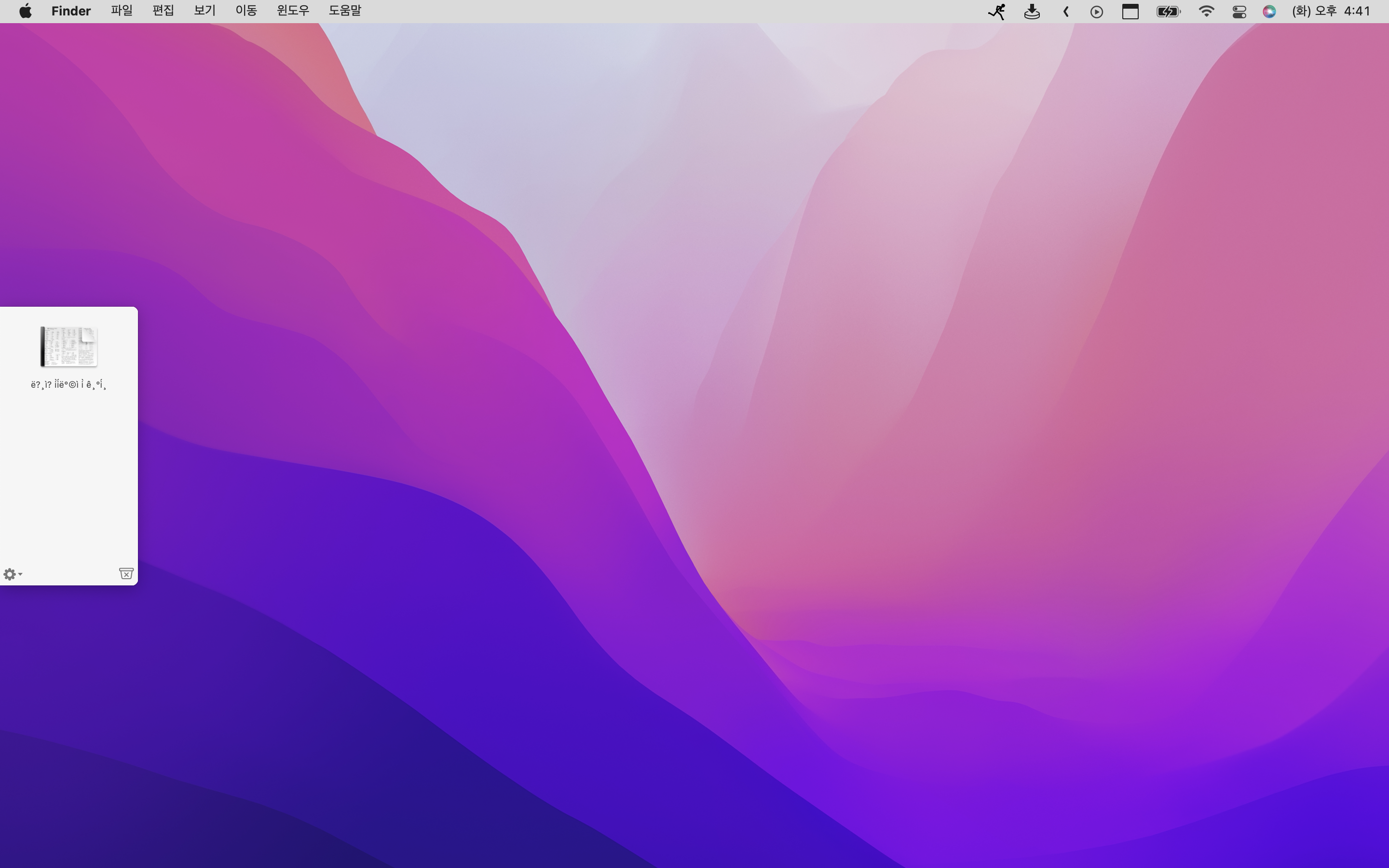Open the 이동 menu

click(245, 11)
